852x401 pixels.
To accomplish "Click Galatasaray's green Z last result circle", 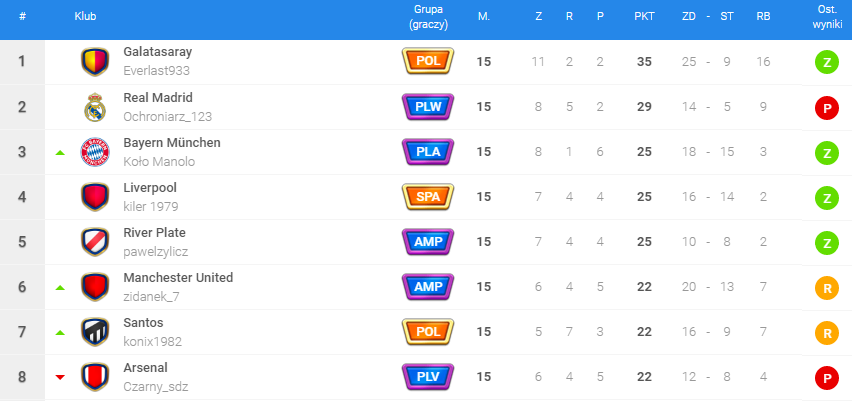I will coord(827,62).
